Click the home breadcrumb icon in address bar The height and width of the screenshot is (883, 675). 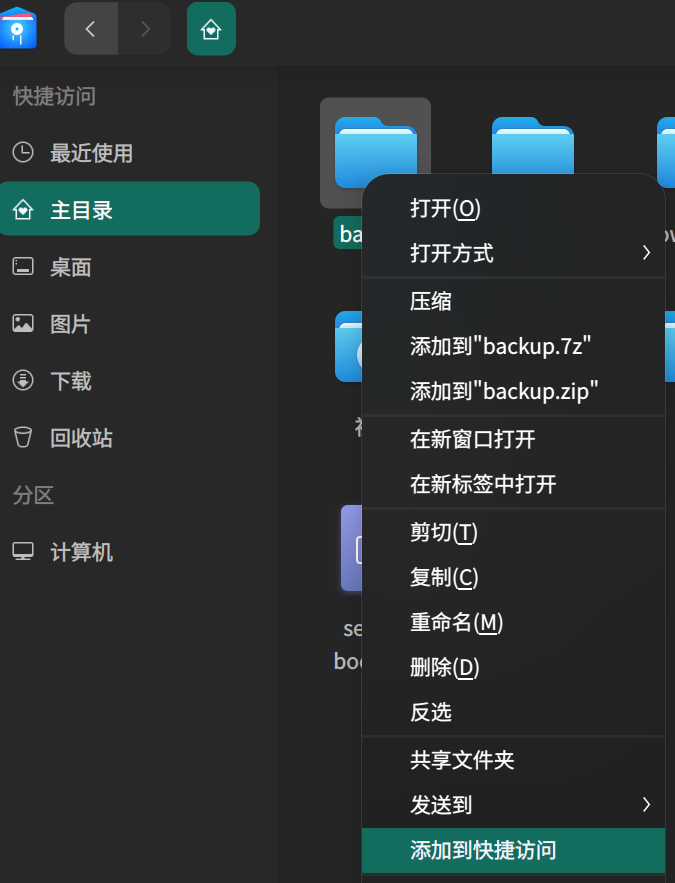(x=211, y=29)
